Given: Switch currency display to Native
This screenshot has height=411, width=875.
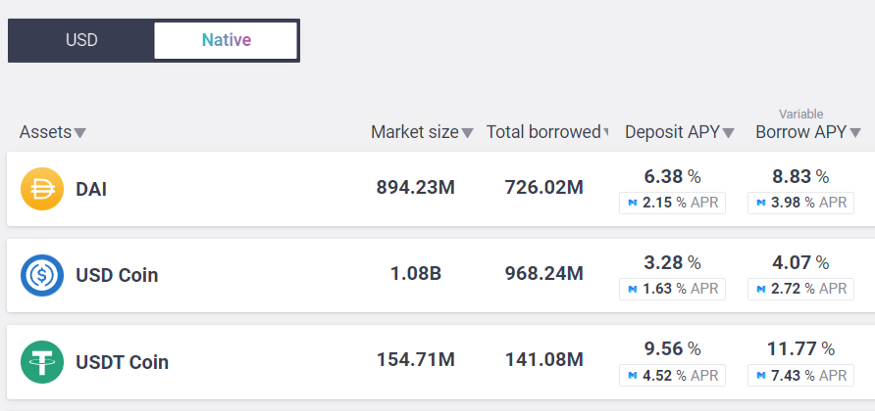Looking at the screenshot, I should [226, 41].
